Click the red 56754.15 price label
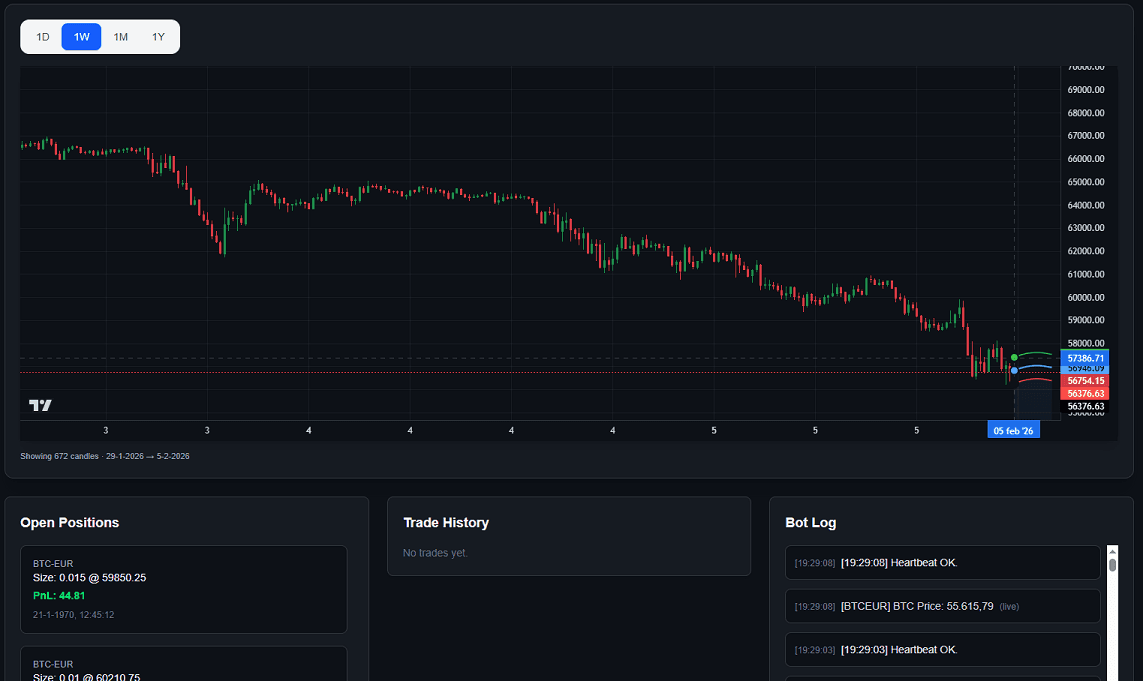 [x=1084, y=381]
